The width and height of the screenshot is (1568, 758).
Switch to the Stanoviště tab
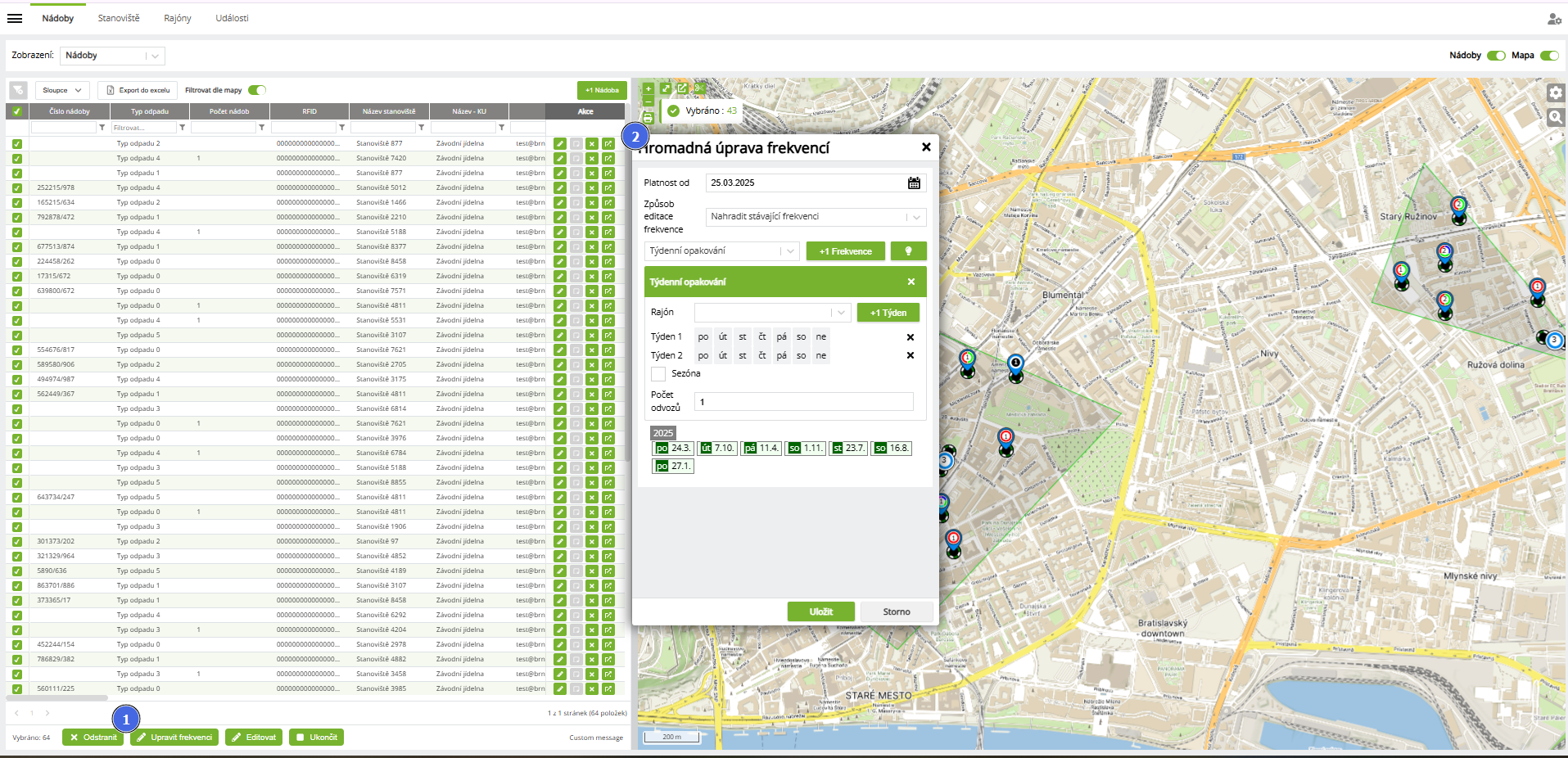[119, 18]
